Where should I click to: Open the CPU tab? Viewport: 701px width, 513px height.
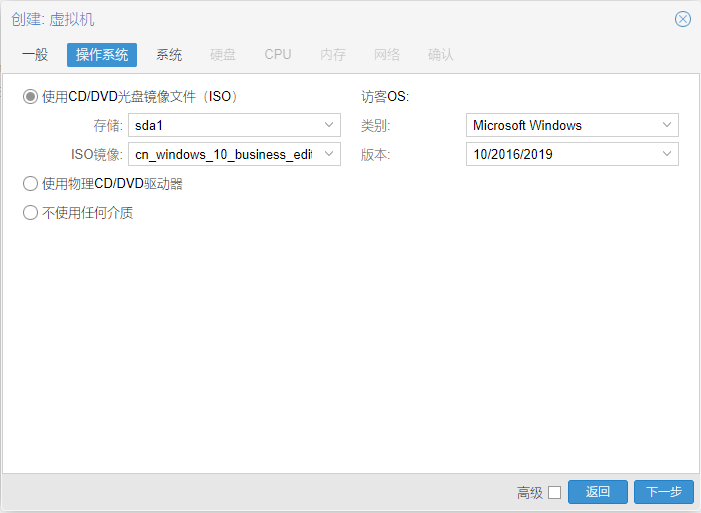(x=278, y=55)
